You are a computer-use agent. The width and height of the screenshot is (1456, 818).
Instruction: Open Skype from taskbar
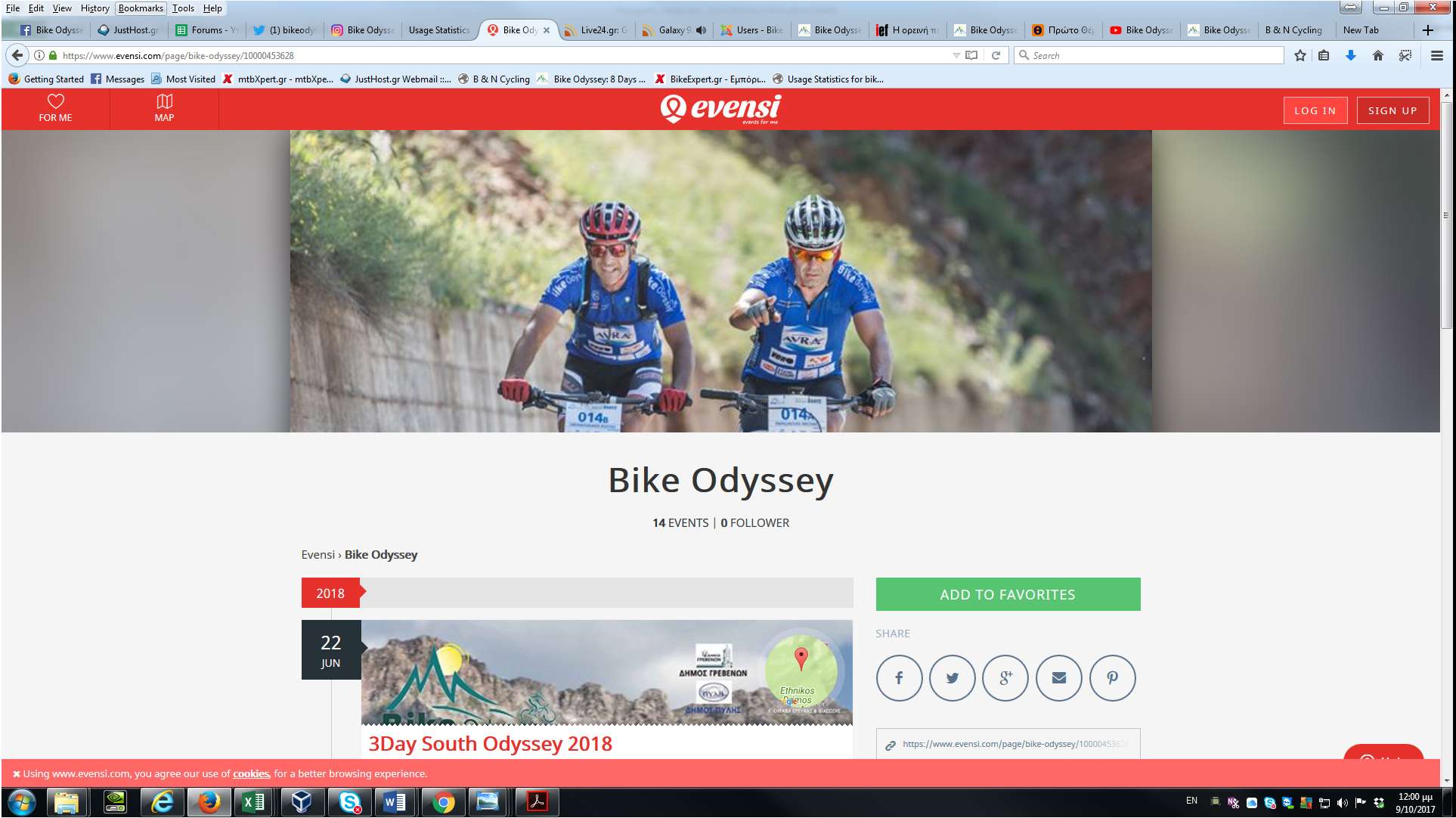(x=349, y=801)
